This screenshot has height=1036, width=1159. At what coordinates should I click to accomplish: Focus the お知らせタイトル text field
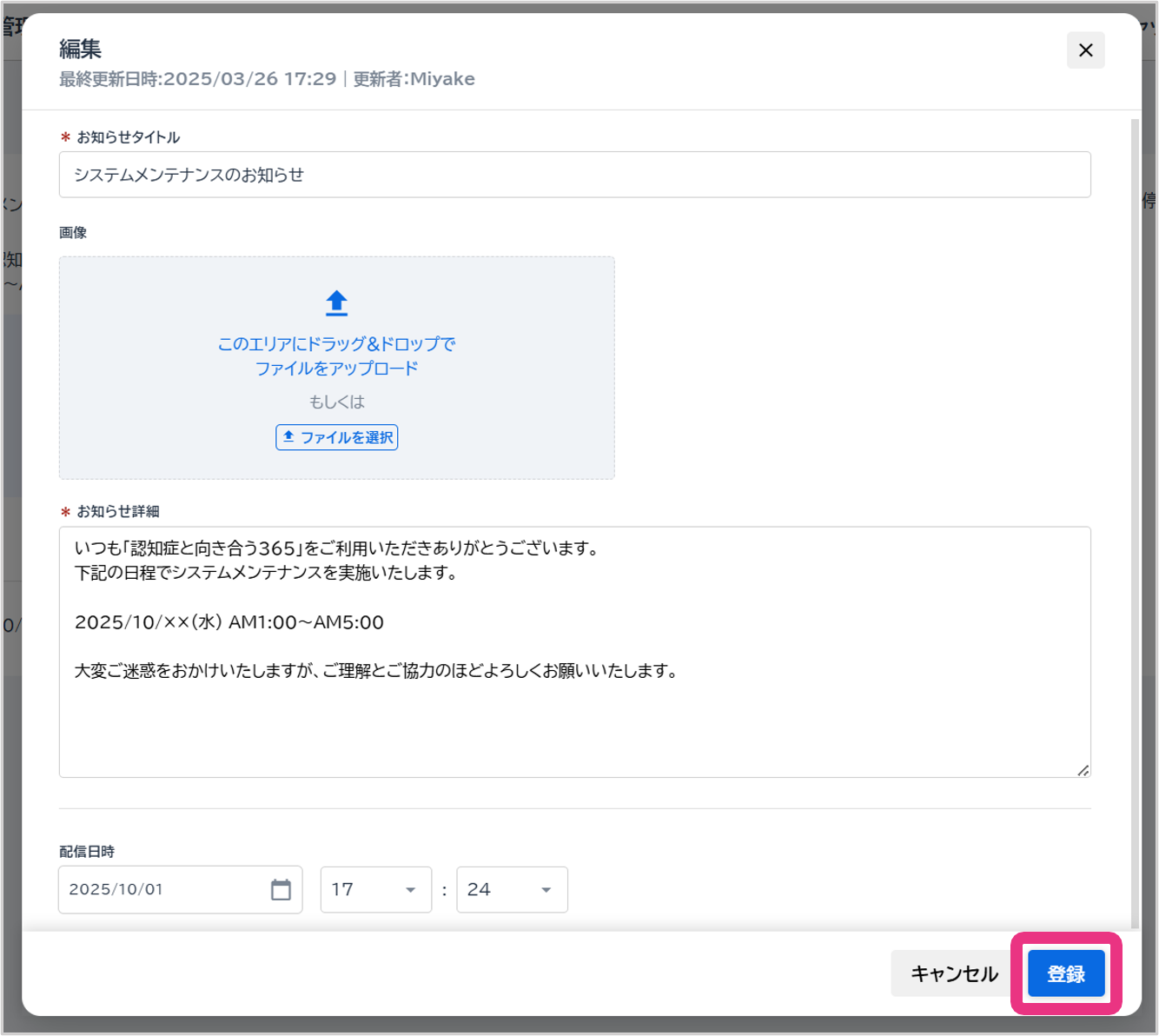coord(574,175)
